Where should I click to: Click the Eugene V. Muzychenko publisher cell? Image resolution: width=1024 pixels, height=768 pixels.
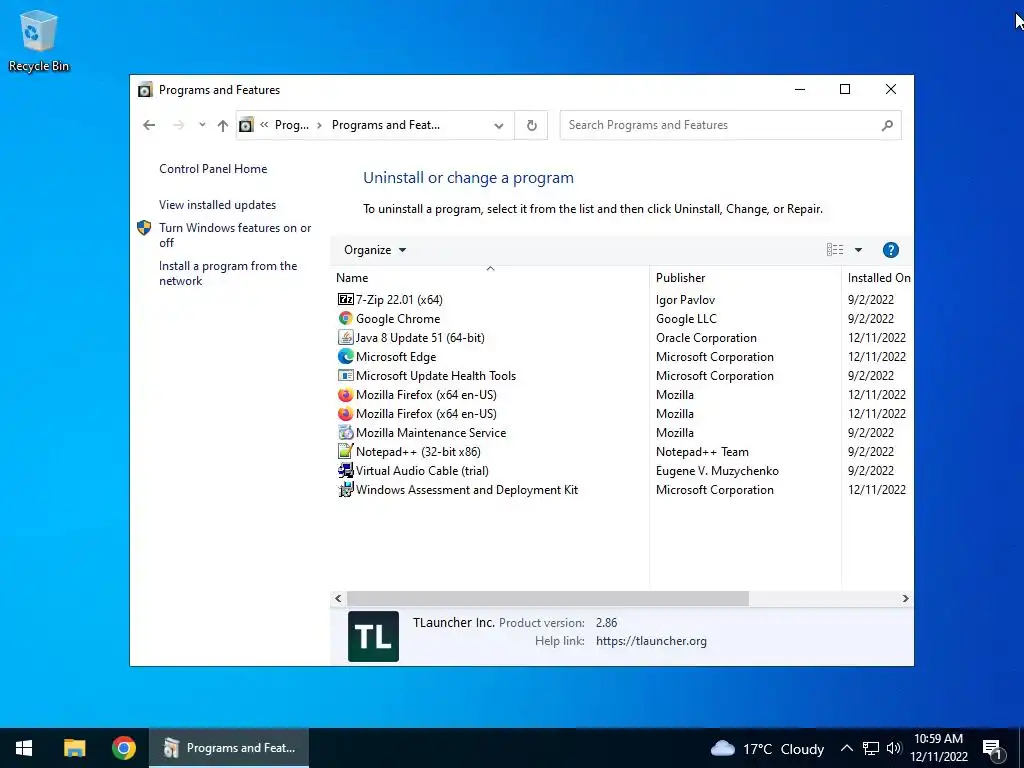[x=717, y=471]
